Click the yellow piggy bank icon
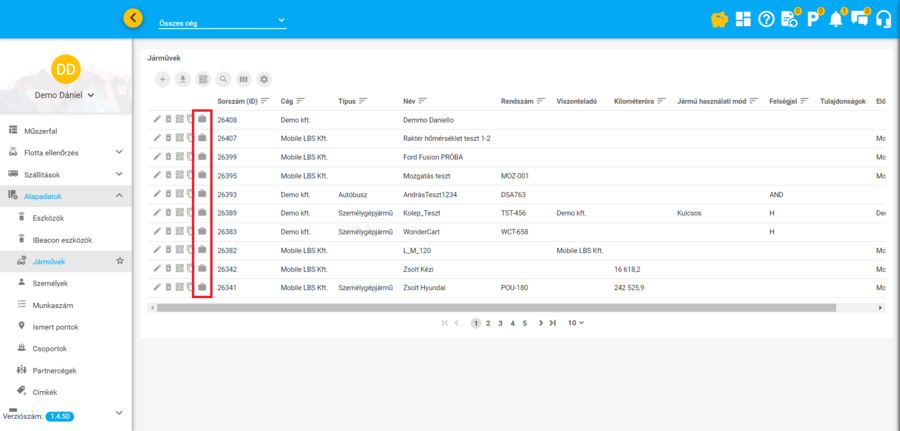The height and width of the screenshot is (431, 900). pyautogui.click(x=718, y=19)
